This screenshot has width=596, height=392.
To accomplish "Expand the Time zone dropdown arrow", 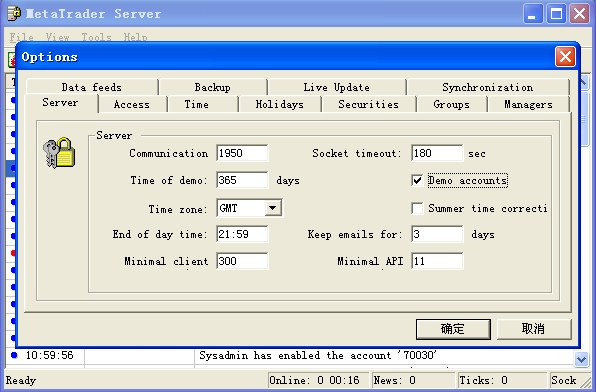I will [273, 208].
